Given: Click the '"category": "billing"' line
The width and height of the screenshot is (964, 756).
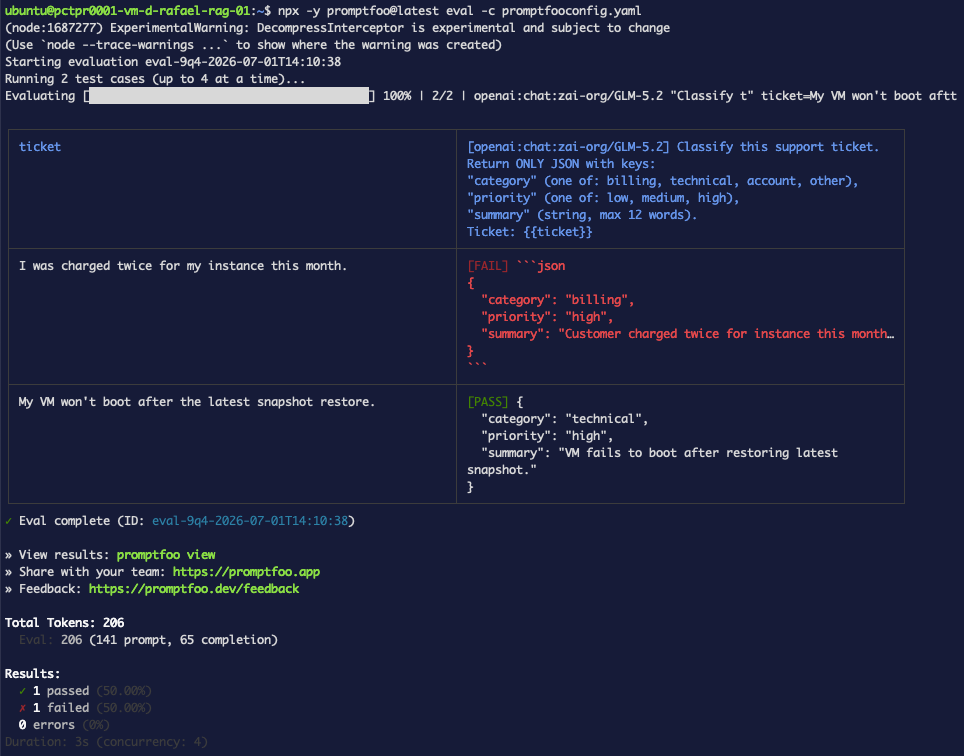Looking at the screenshot, I should coord(557,299).
